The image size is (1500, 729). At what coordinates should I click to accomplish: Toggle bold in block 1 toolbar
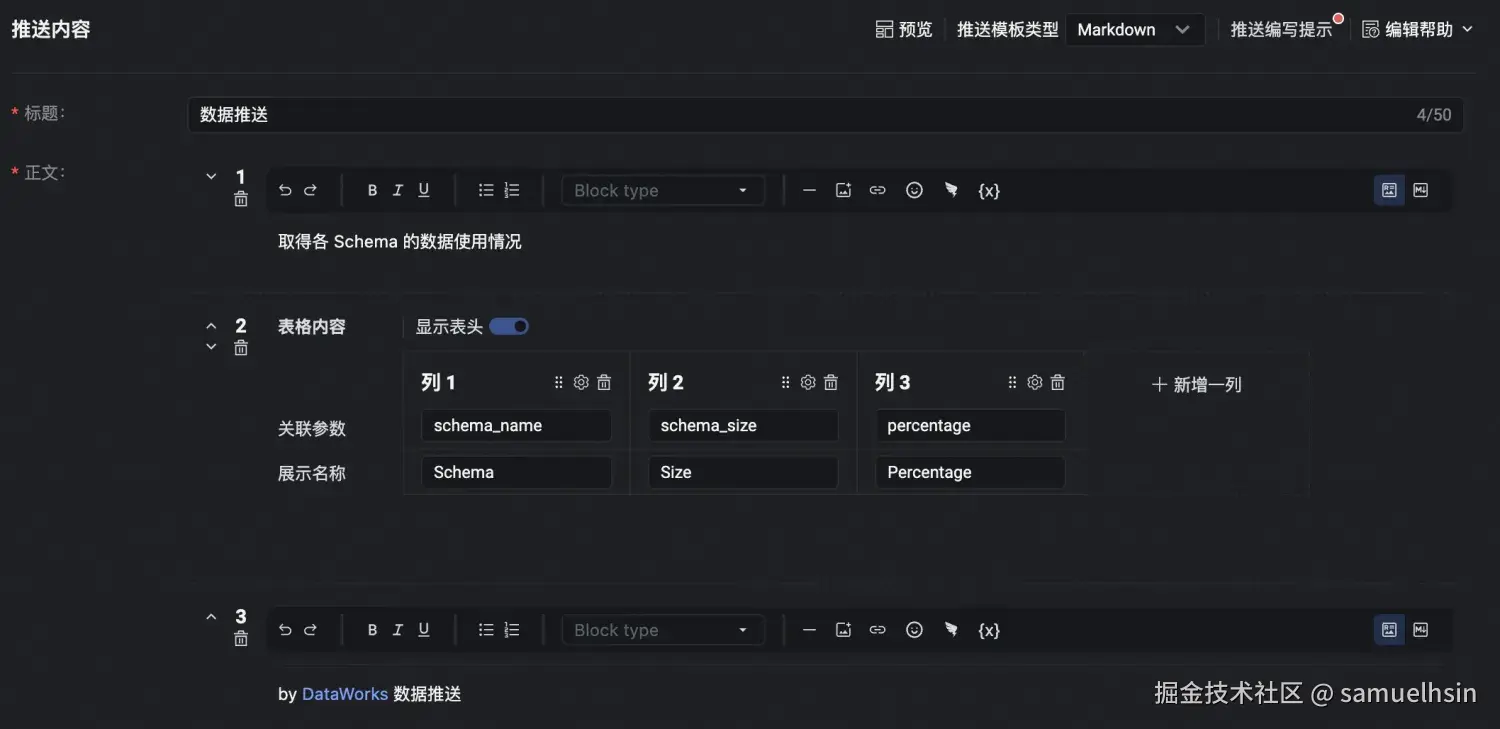372,190
